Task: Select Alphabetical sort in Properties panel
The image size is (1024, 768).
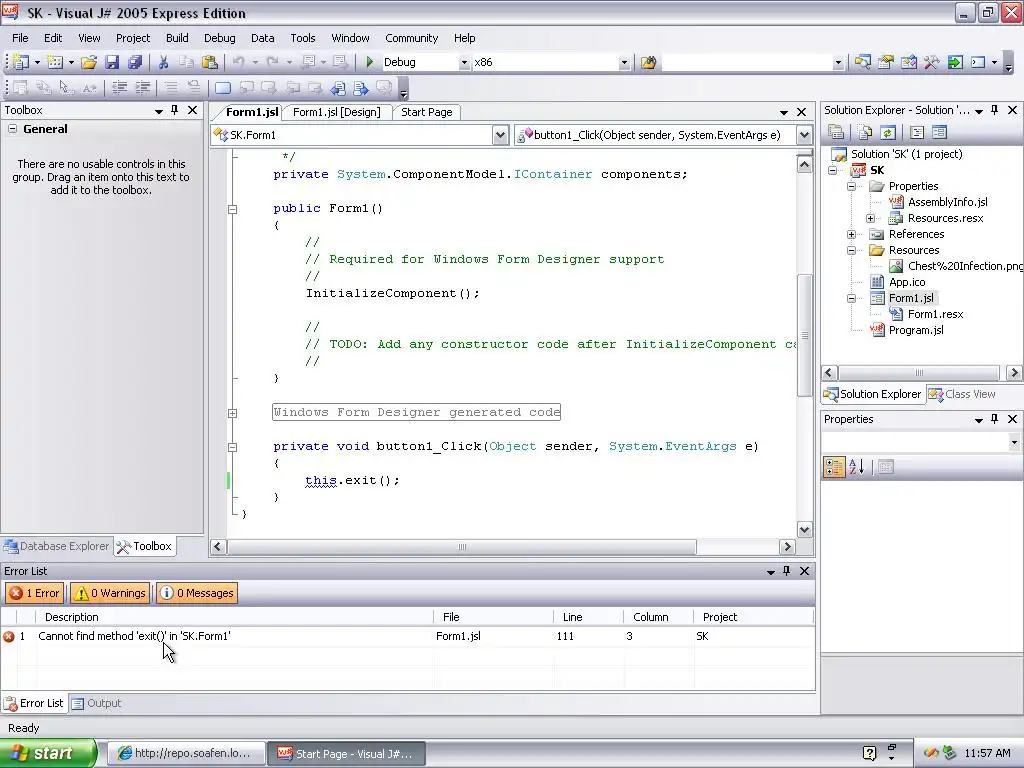Action: tap(857, 467)
